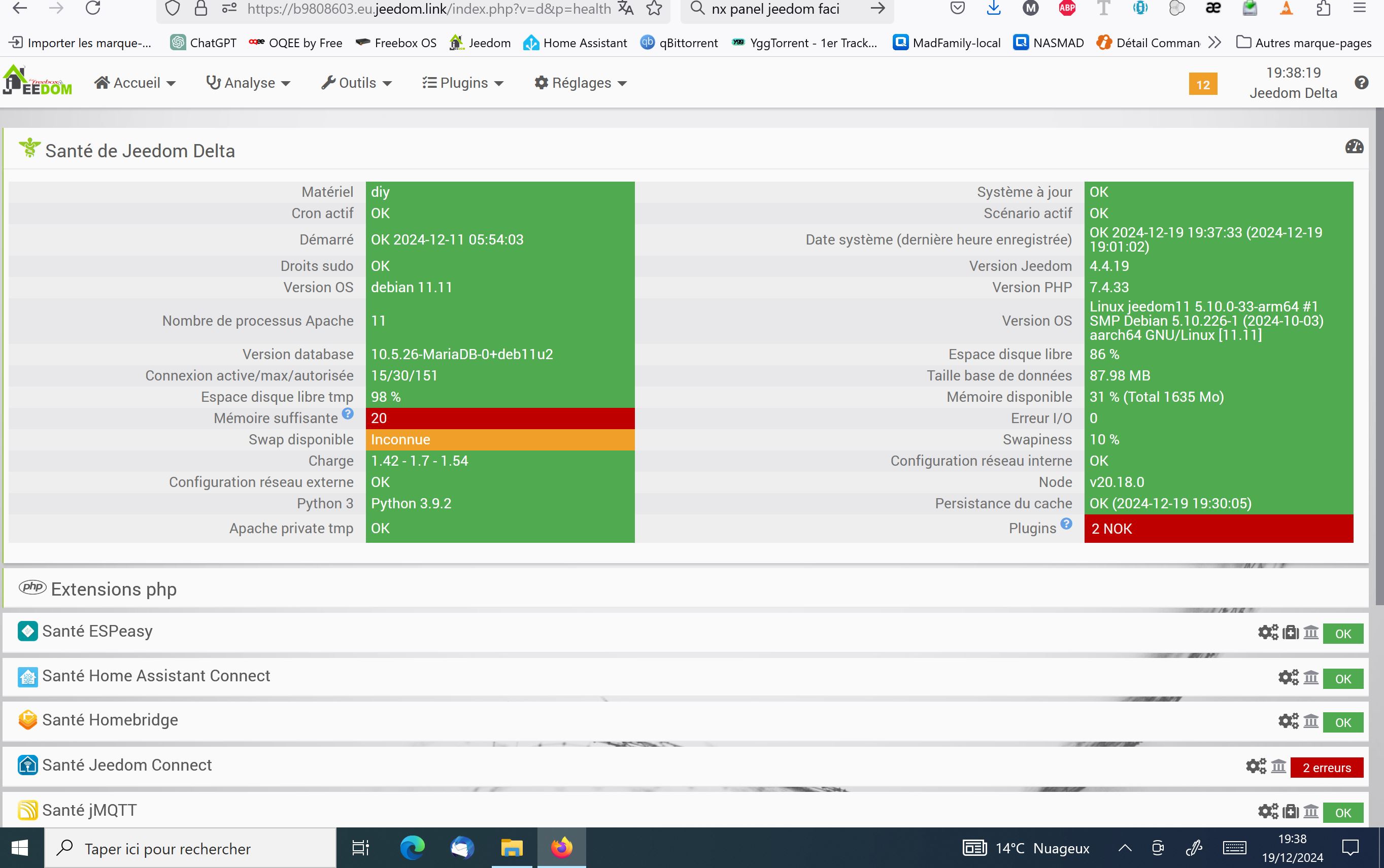
Task: Open File Explorer from the taskbar
Action: point(511,848)
